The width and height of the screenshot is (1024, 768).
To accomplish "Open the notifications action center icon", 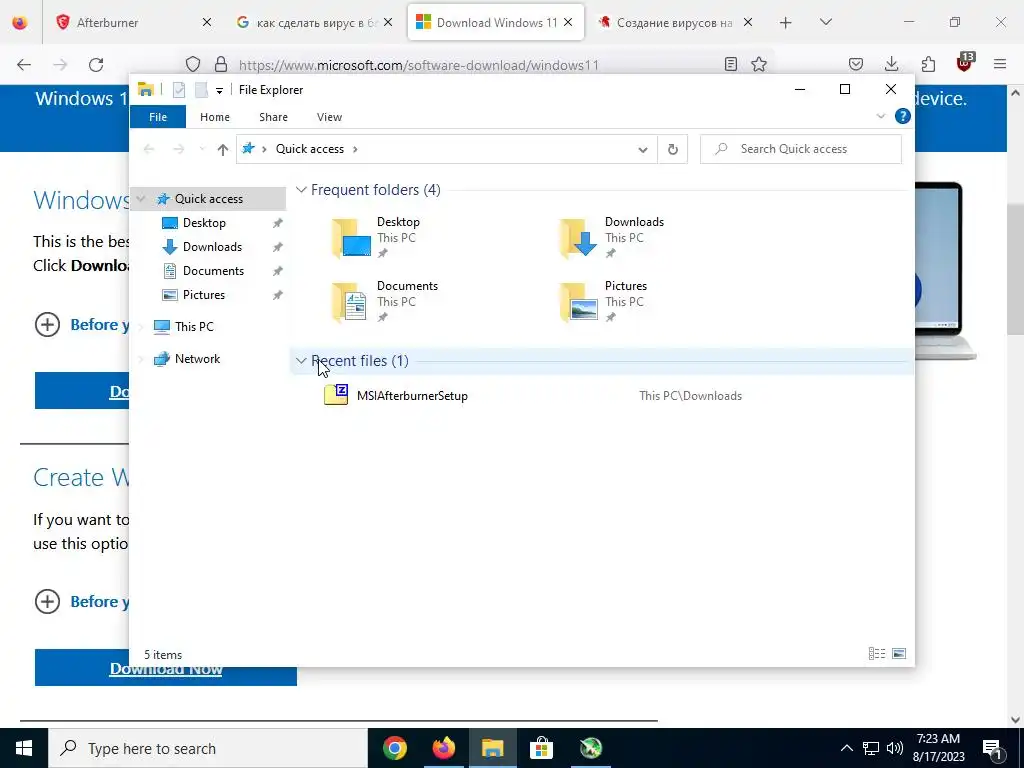I will coord(993,748).
